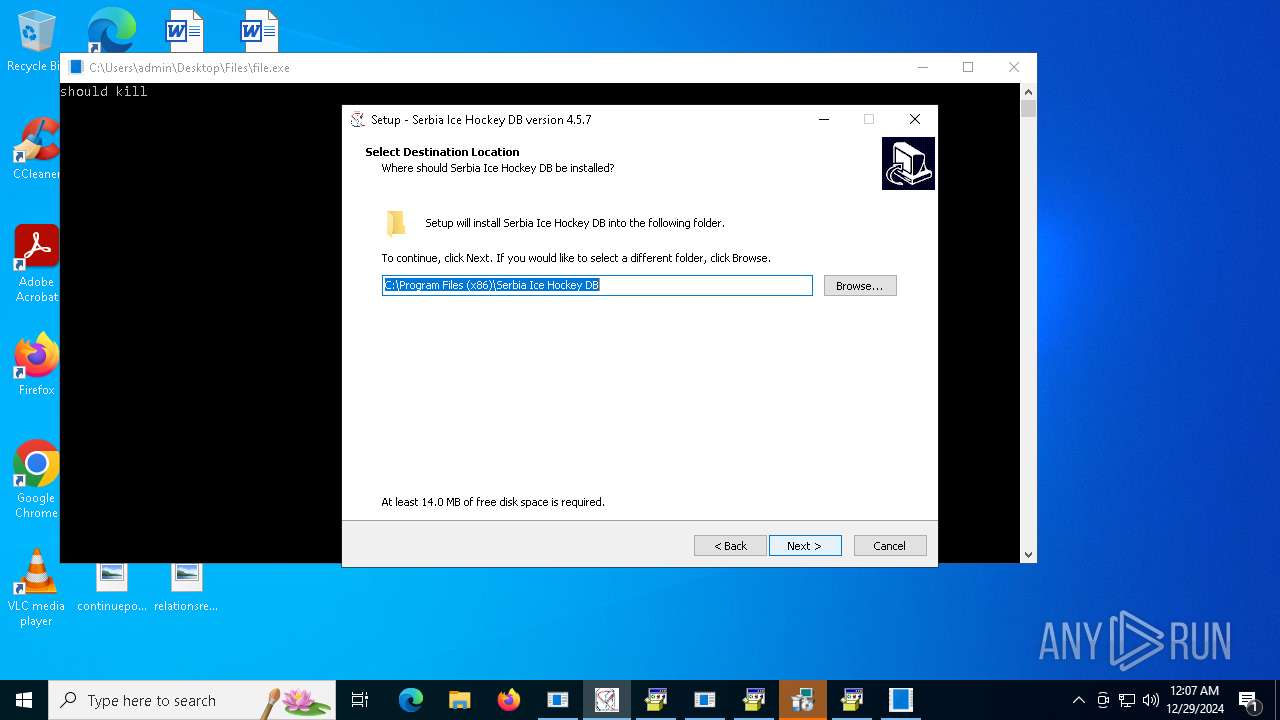This screenshot has height=720, width=1280.
Task: Open File Explorer from the taskbar
Action: 459,700
